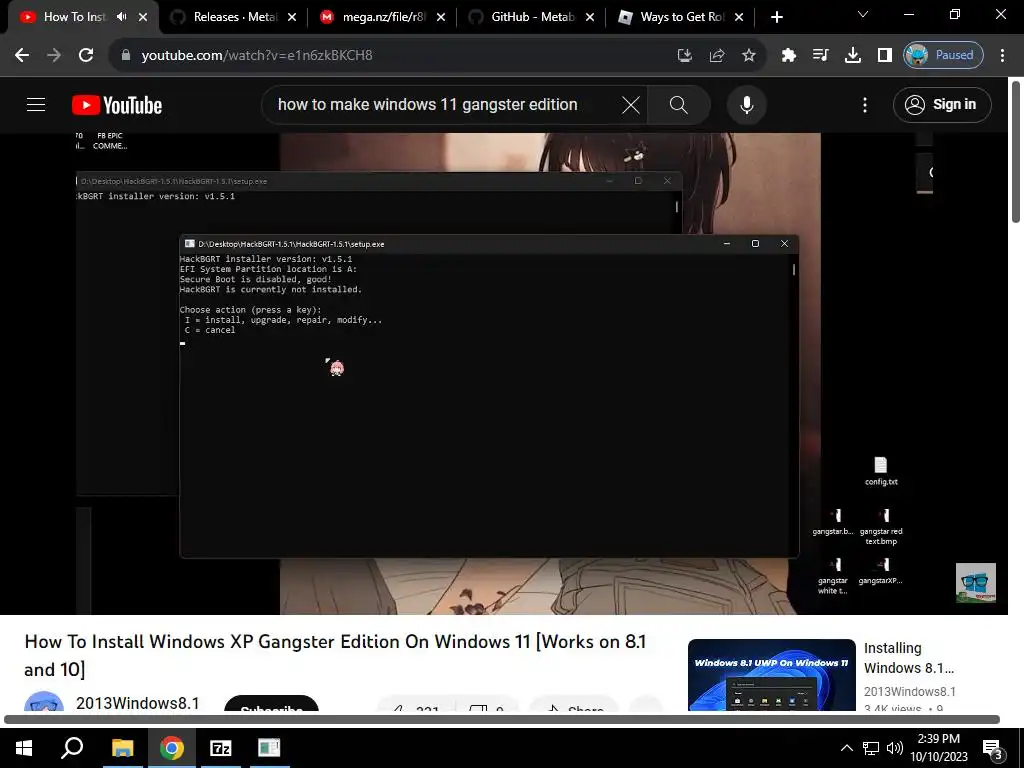Open the media controls icon in toolbar

click(x=820, y=56)
